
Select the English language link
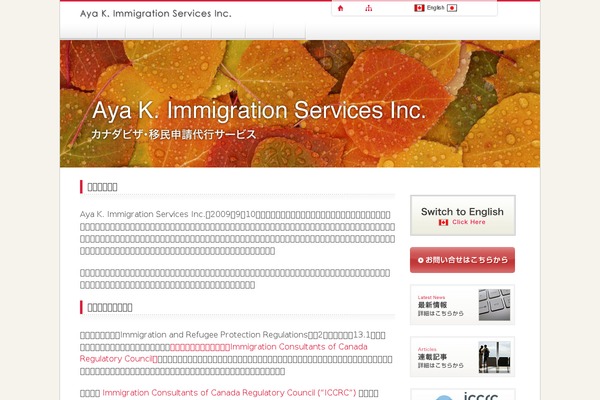(x=435, y=8)
